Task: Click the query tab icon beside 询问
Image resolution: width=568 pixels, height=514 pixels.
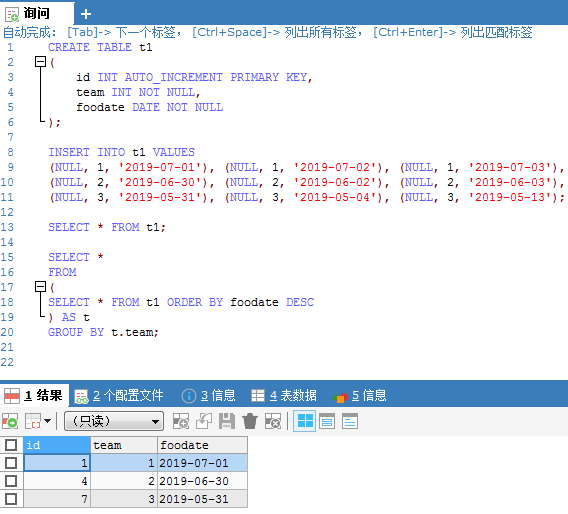Action: pos(12,14)
